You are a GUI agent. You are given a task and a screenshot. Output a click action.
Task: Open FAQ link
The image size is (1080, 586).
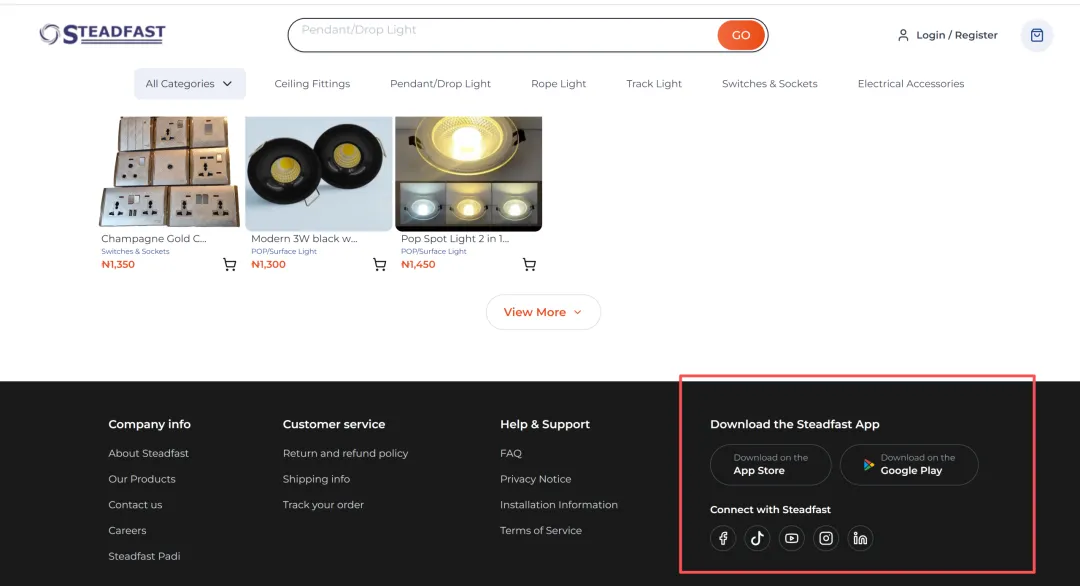[x=511, y=453]
